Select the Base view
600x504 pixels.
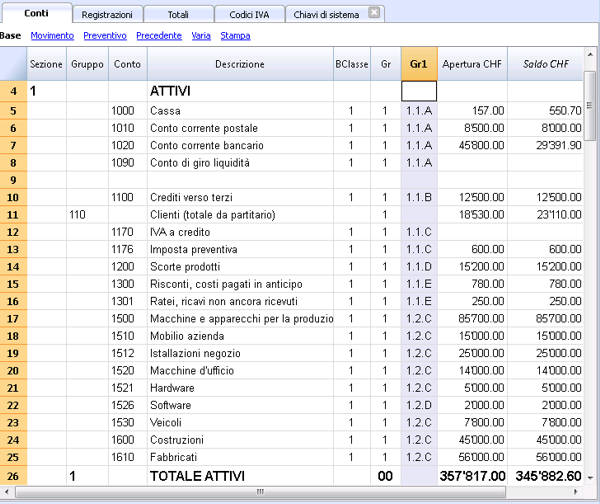pos(10,36)
